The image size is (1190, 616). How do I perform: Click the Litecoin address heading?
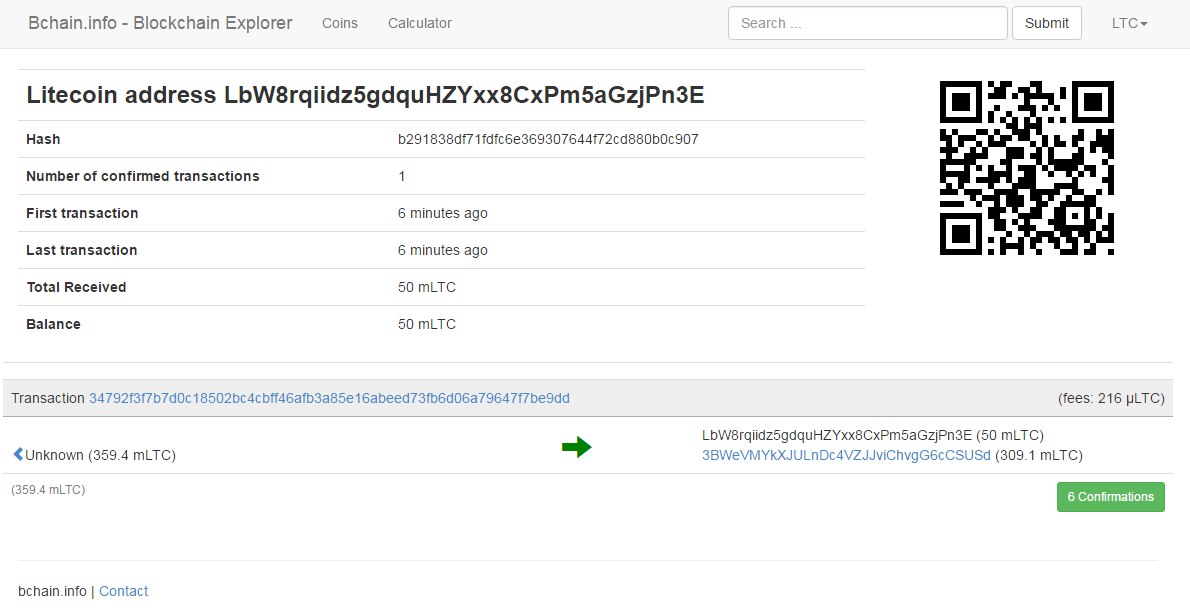[x=365, y=95]
